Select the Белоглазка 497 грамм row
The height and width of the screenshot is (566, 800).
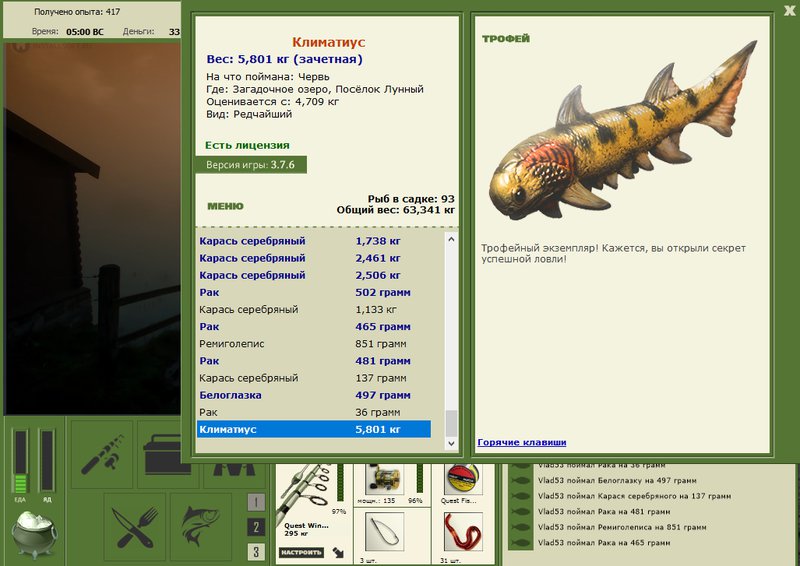tap(314, 395)
